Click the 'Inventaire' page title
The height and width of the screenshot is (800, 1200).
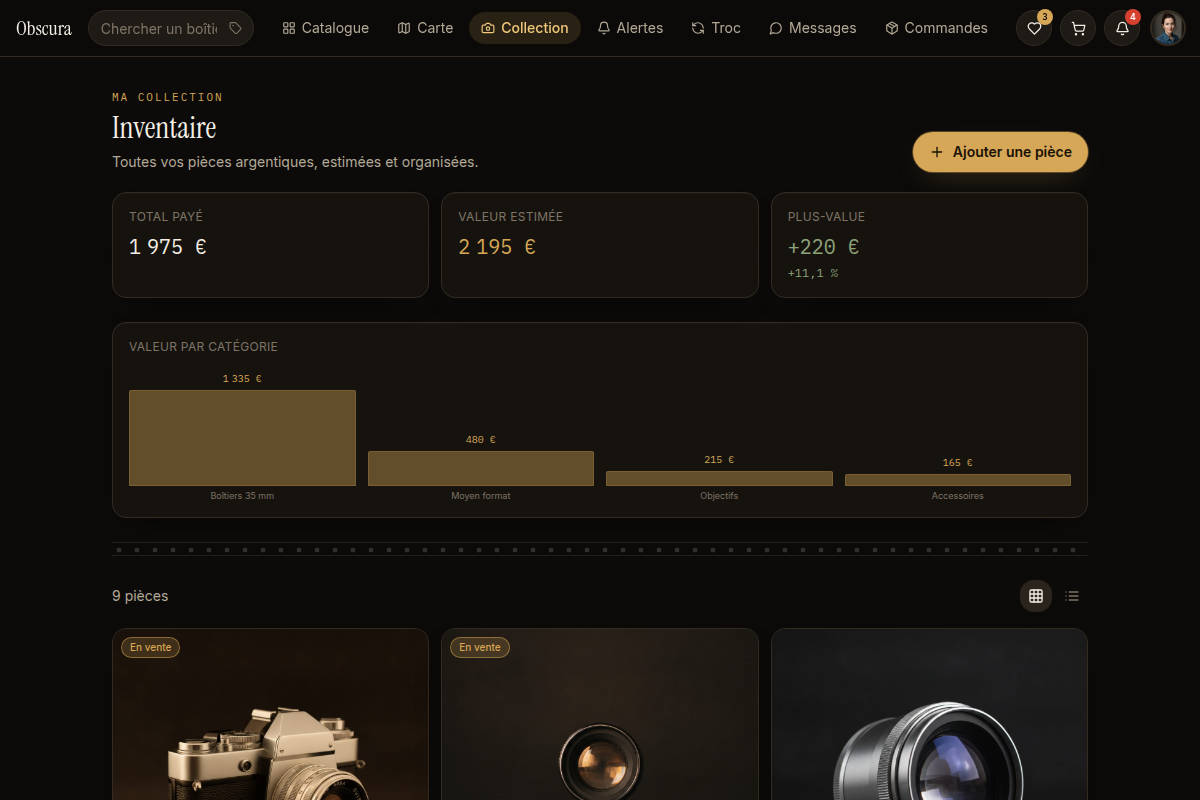(164, 128)
